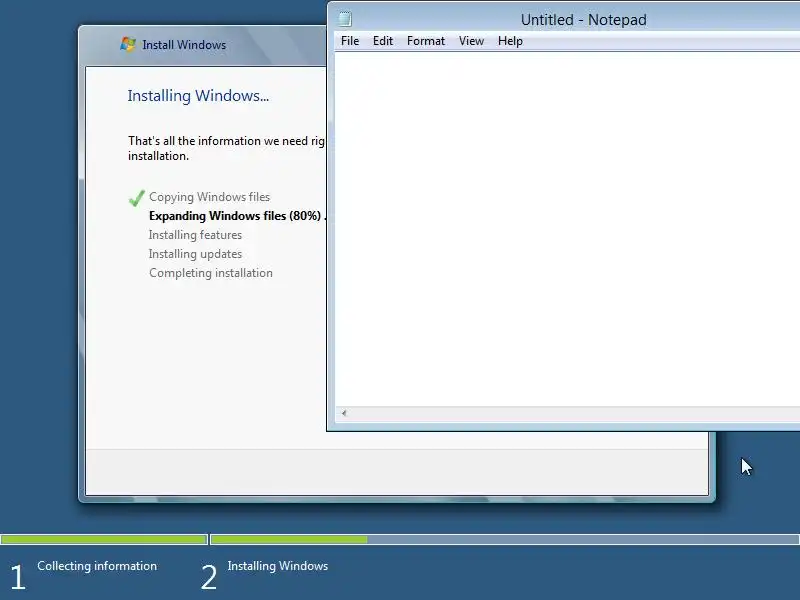The width and height of the screenshot is (800, 600).
Task: Click the stage number 2
Action: 209,577
